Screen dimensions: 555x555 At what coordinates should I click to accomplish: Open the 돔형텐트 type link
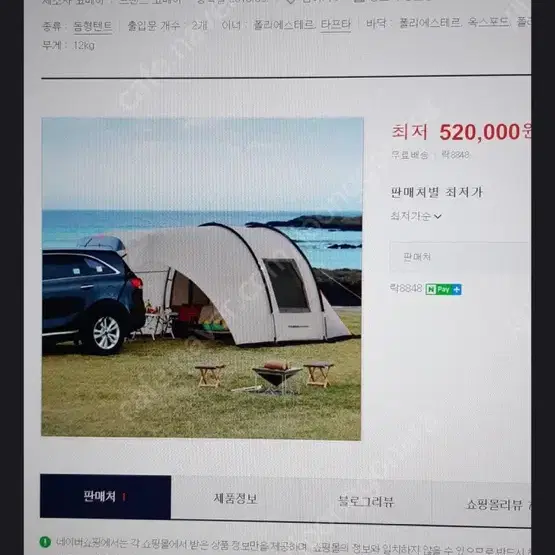click(x=93, y=26)
